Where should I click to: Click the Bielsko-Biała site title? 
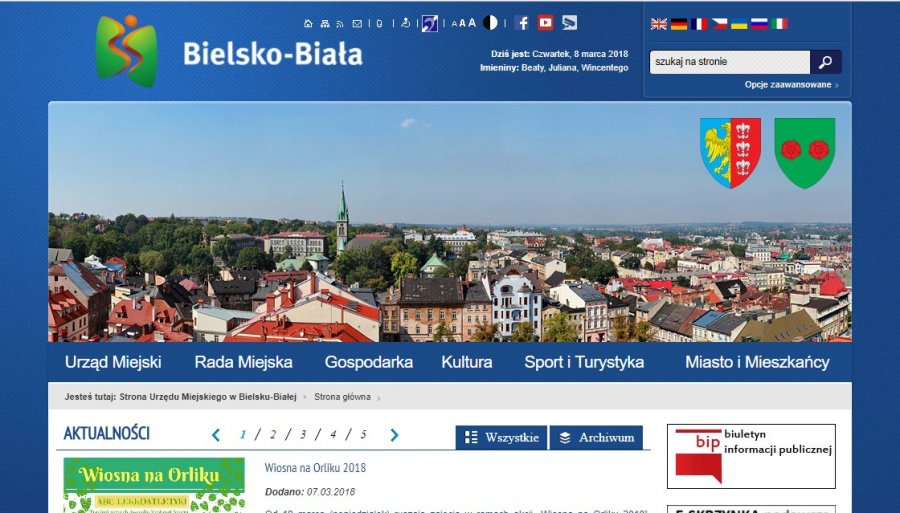point(273,54)
